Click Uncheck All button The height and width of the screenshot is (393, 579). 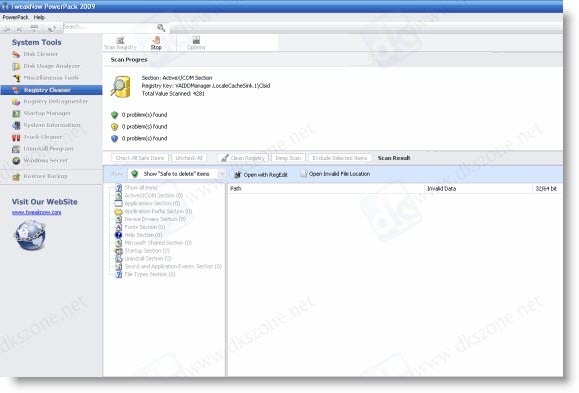(x=189, y=158)
